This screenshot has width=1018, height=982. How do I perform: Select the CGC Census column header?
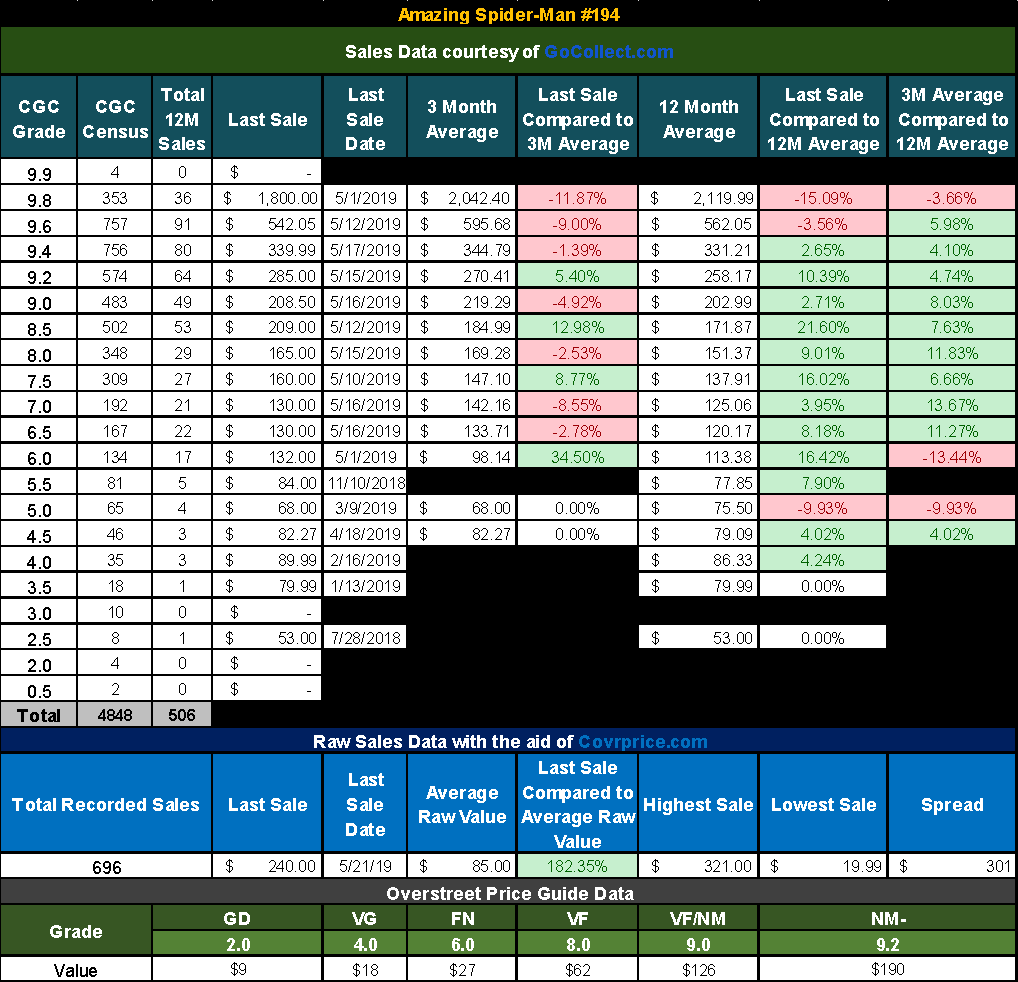tap(115, 118)
